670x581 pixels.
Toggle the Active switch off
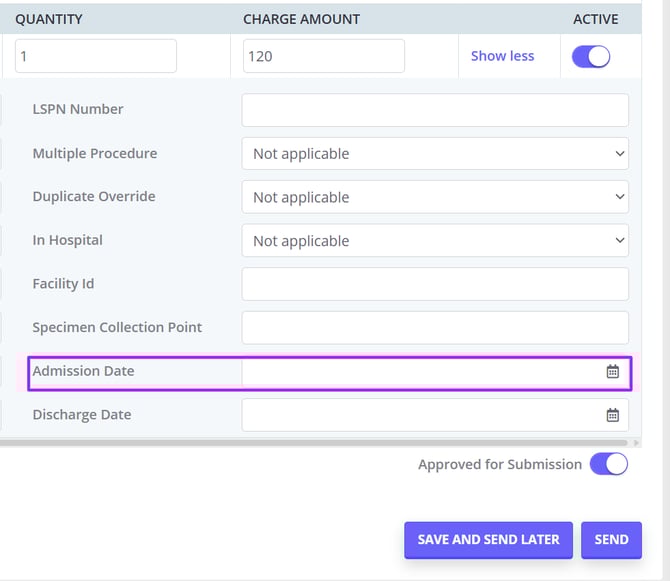click(x=590, y=57)
